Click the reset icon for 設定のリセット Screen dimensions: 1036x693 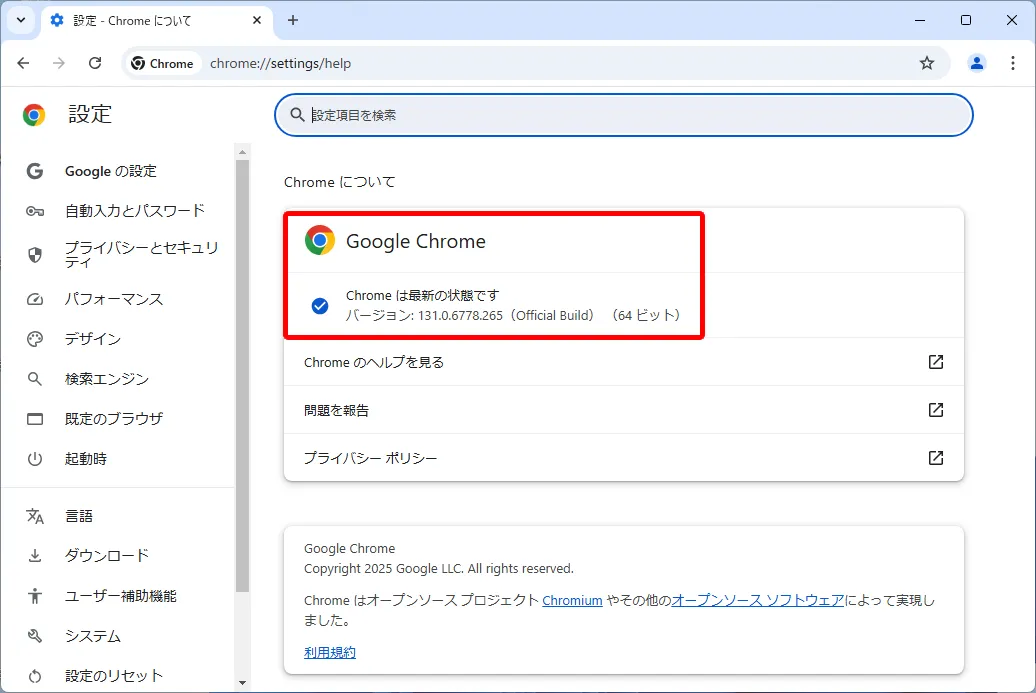click(x=35, y=676)
